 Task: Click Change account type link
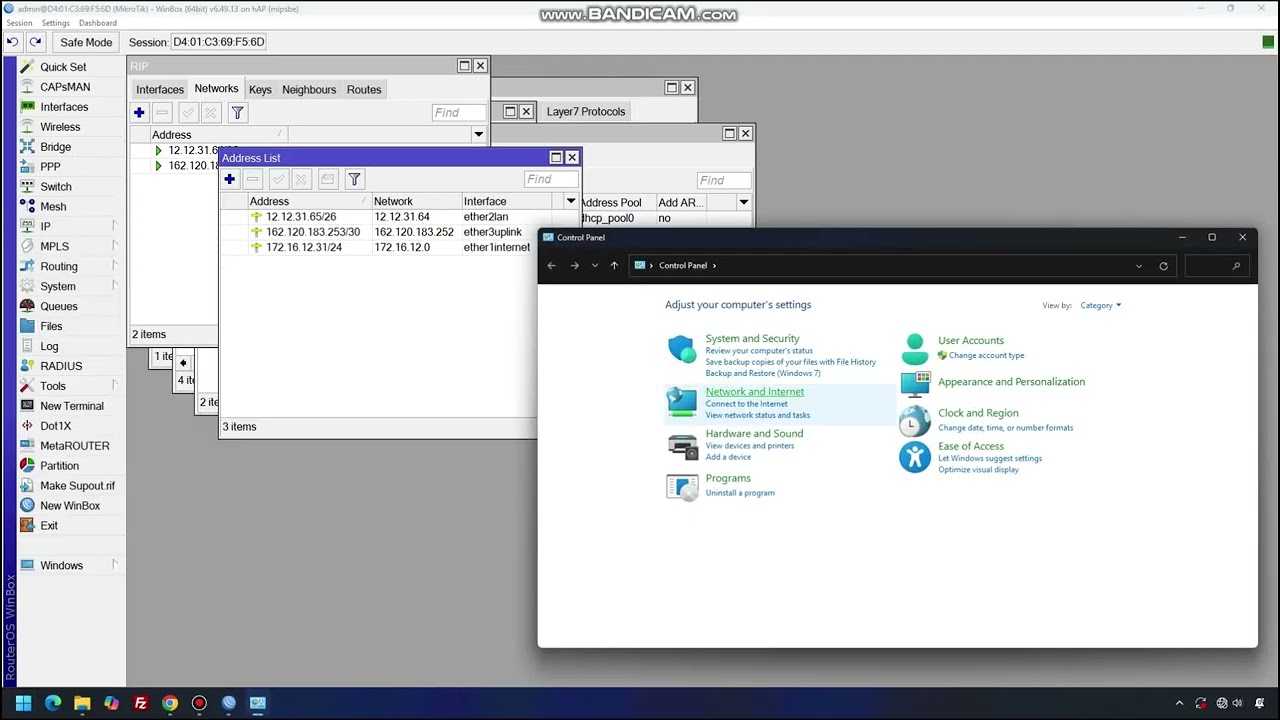(x=986, y=356)
